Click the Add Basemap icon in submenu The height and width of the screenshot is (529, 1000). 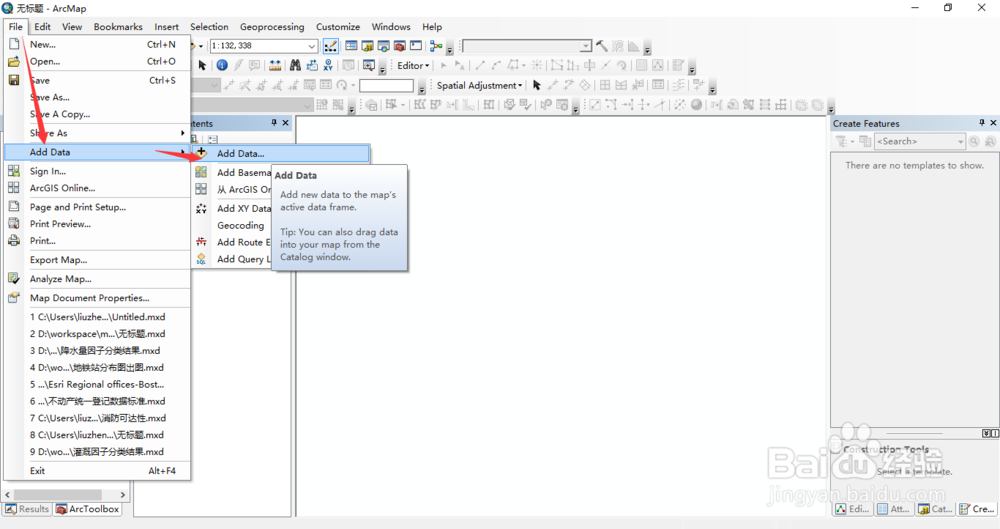click(201, 172)
